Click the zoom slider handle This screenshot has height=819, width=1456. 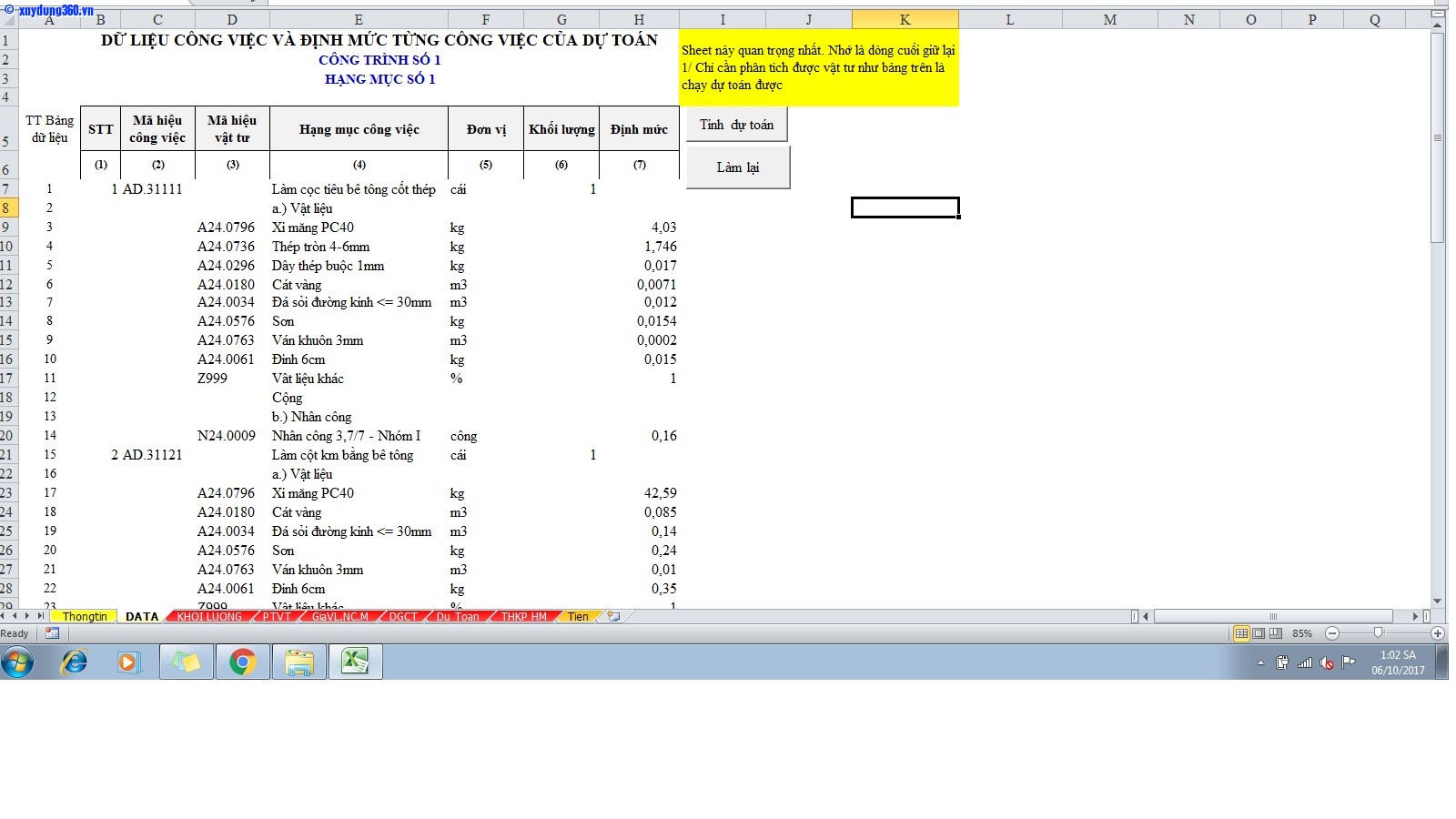pyautogui.click(x=1378, y=633)
